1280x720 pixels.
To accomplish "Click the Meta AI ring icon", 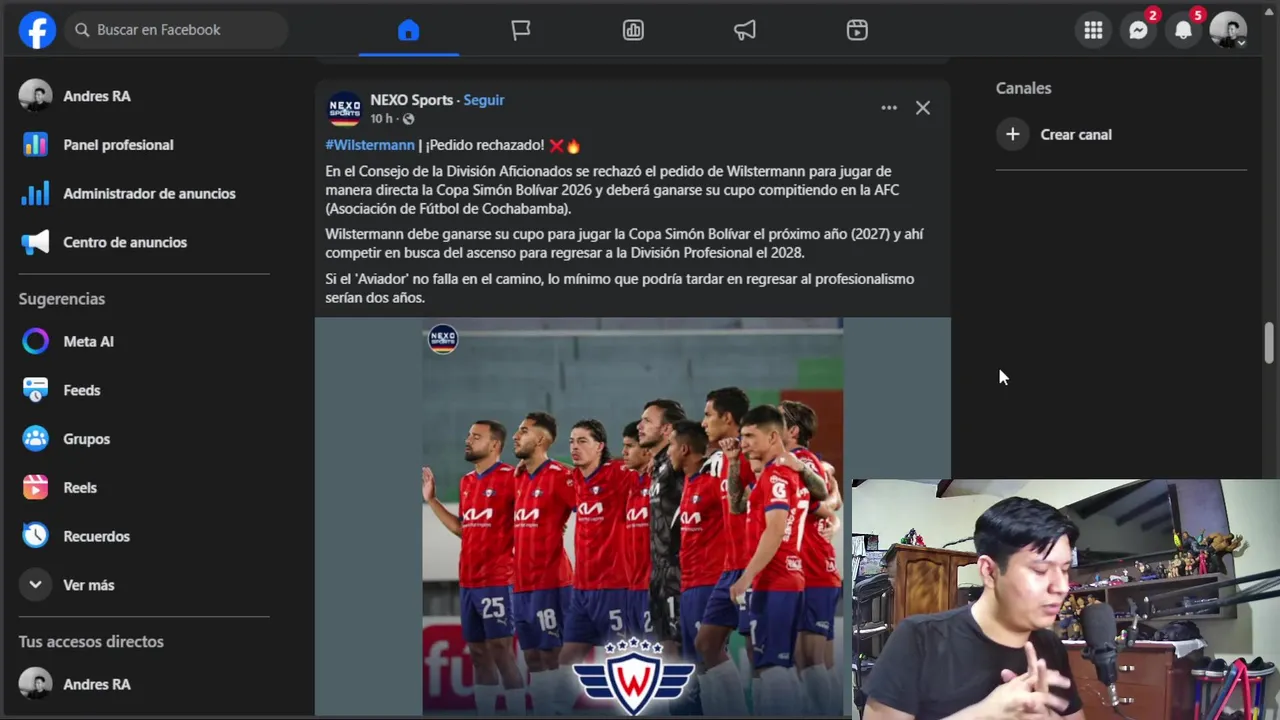I will (35, 341).
